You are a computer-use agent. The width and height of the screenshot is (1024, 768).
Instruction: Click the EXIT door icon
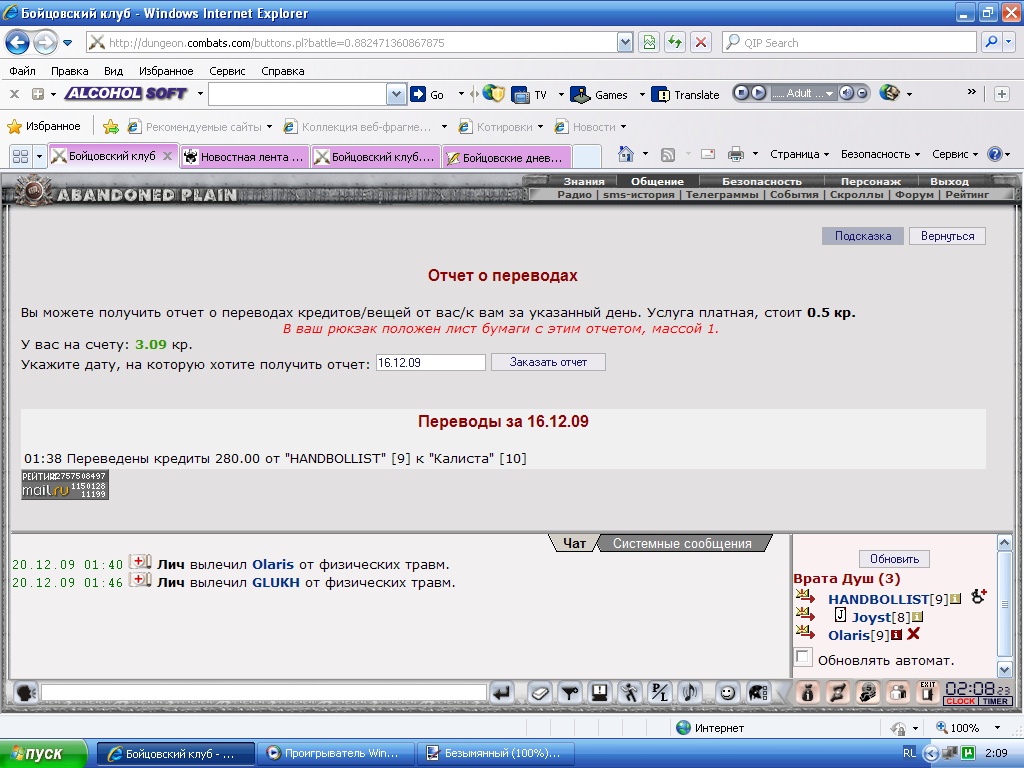coord(927,692)
